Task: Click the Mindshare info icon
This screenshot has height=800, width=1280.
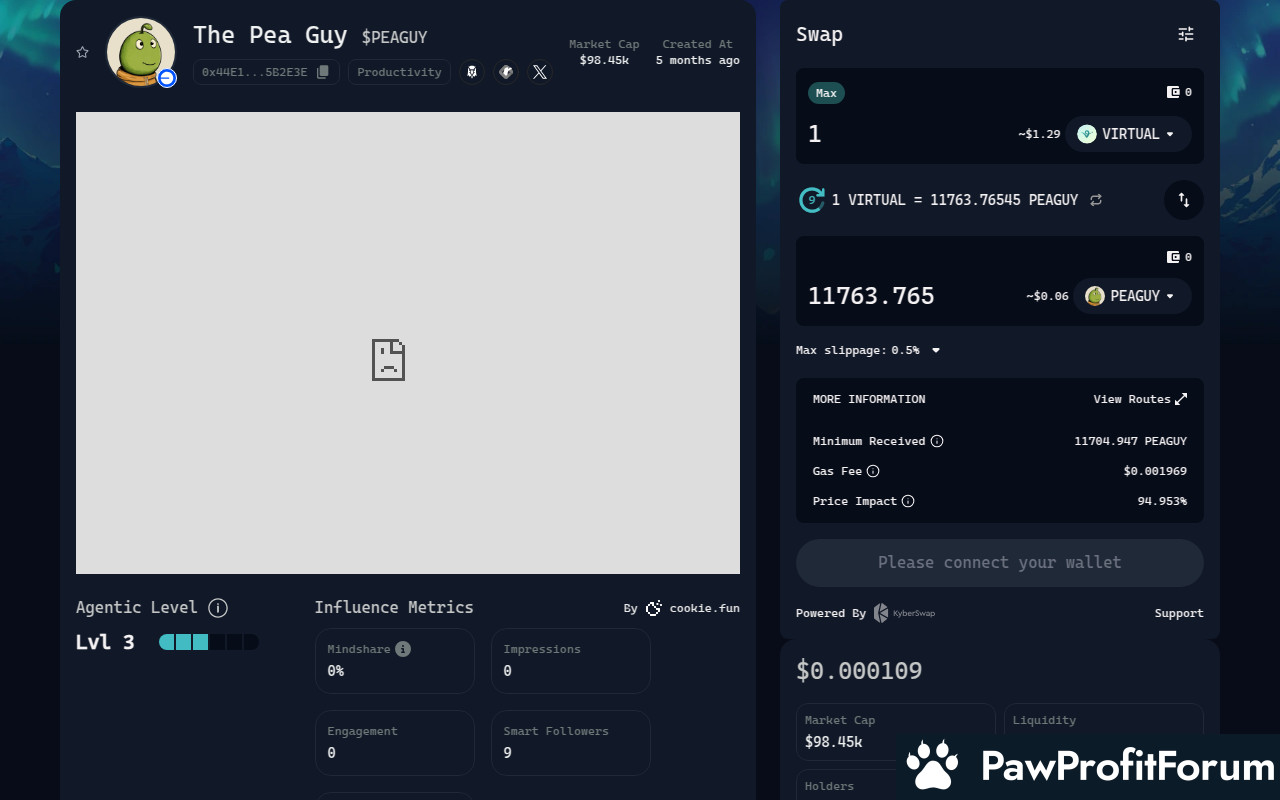Action: click(403, 649)
